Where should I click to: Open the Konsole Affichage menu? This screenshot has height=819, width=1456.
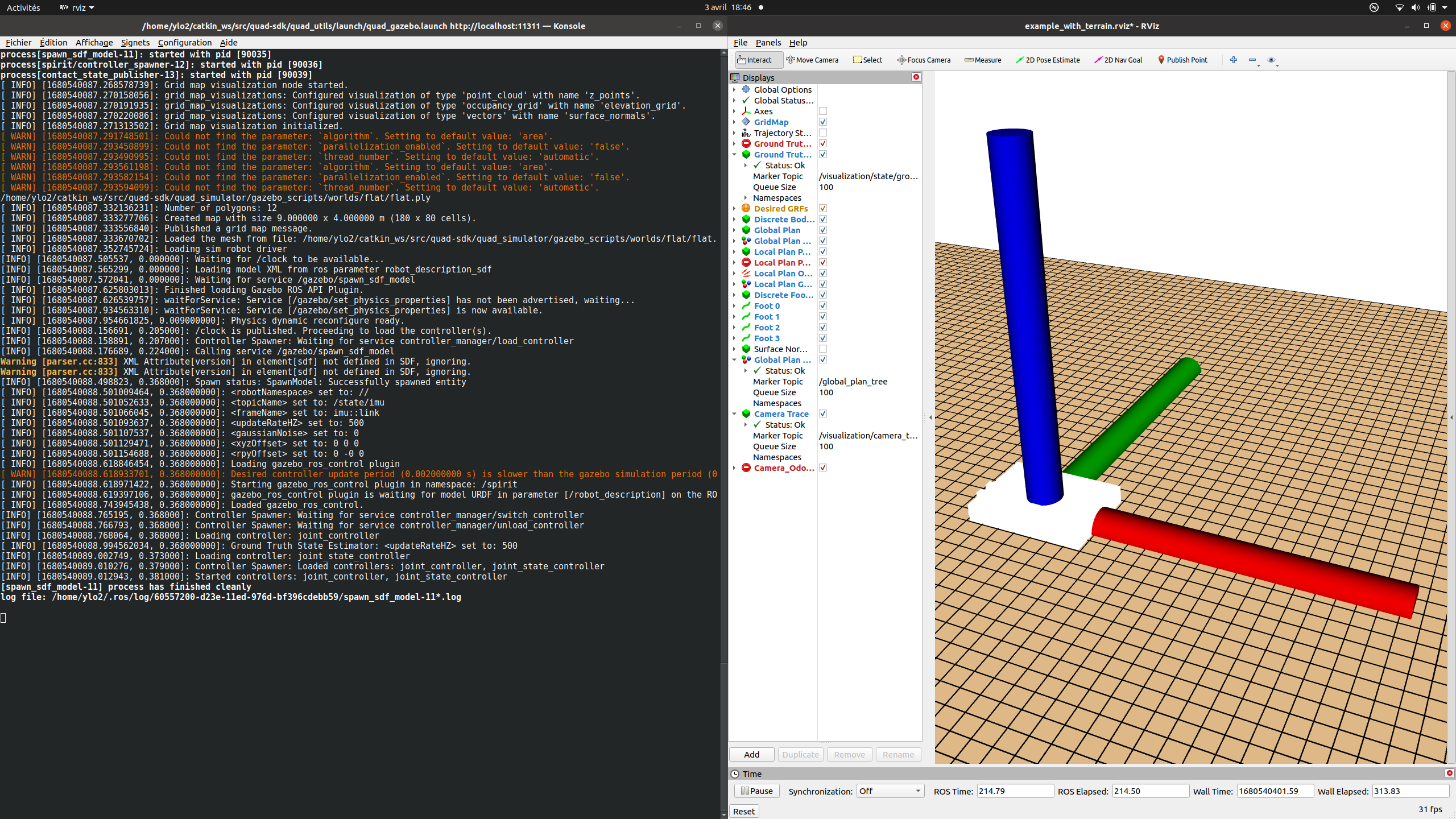tap(94, 43)
